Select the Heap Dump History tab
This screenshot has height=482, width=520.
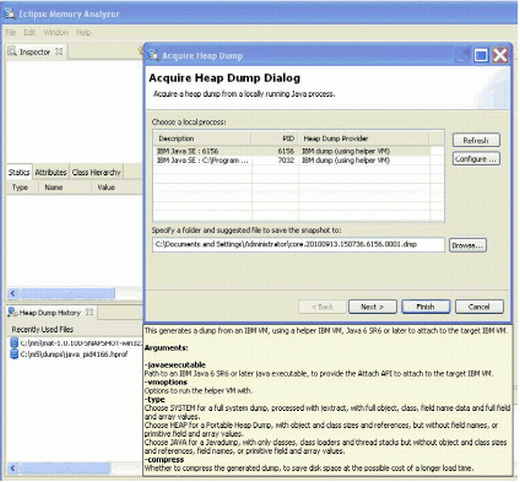[x=50, y=313]
